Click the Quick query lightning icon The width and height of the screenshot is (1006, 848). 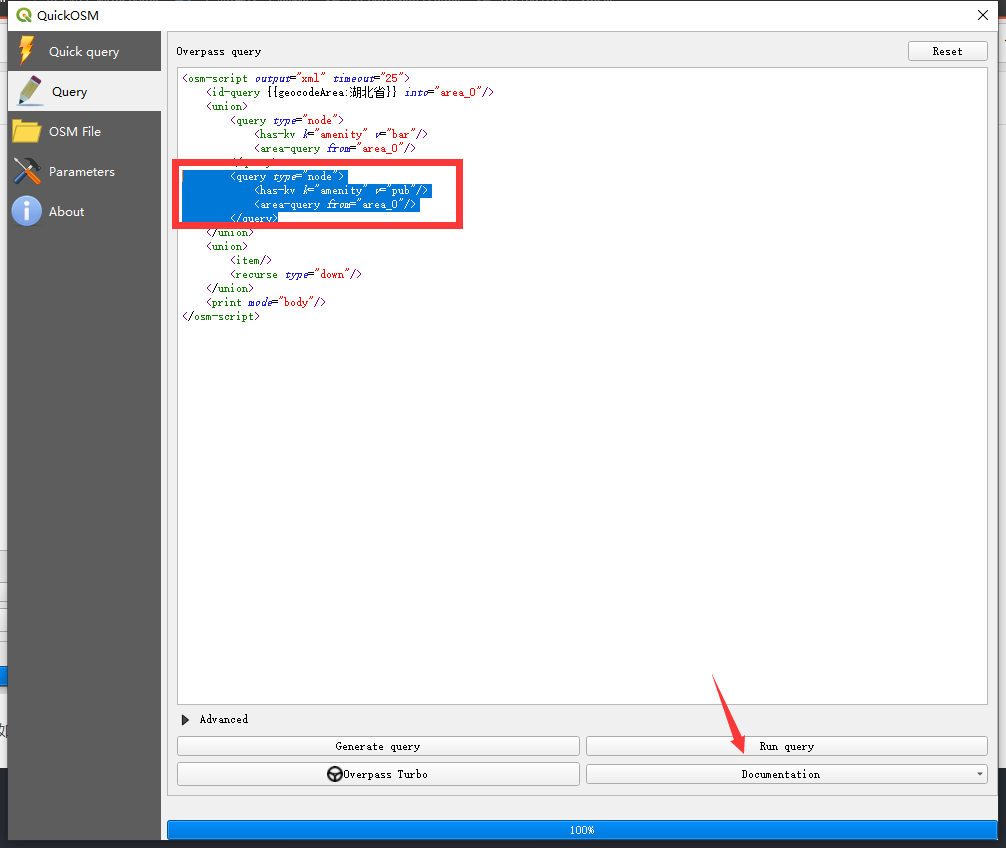point(26,51)
